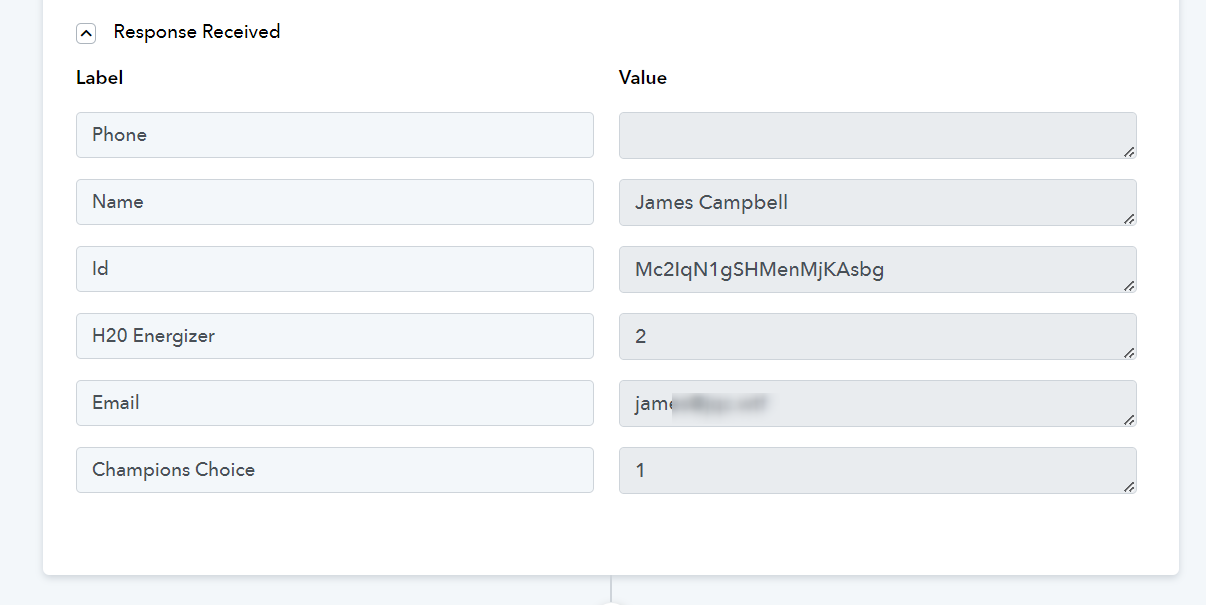Select the Phone label field
This screenshot has width=1206, height=605.
tap(335, 135)
